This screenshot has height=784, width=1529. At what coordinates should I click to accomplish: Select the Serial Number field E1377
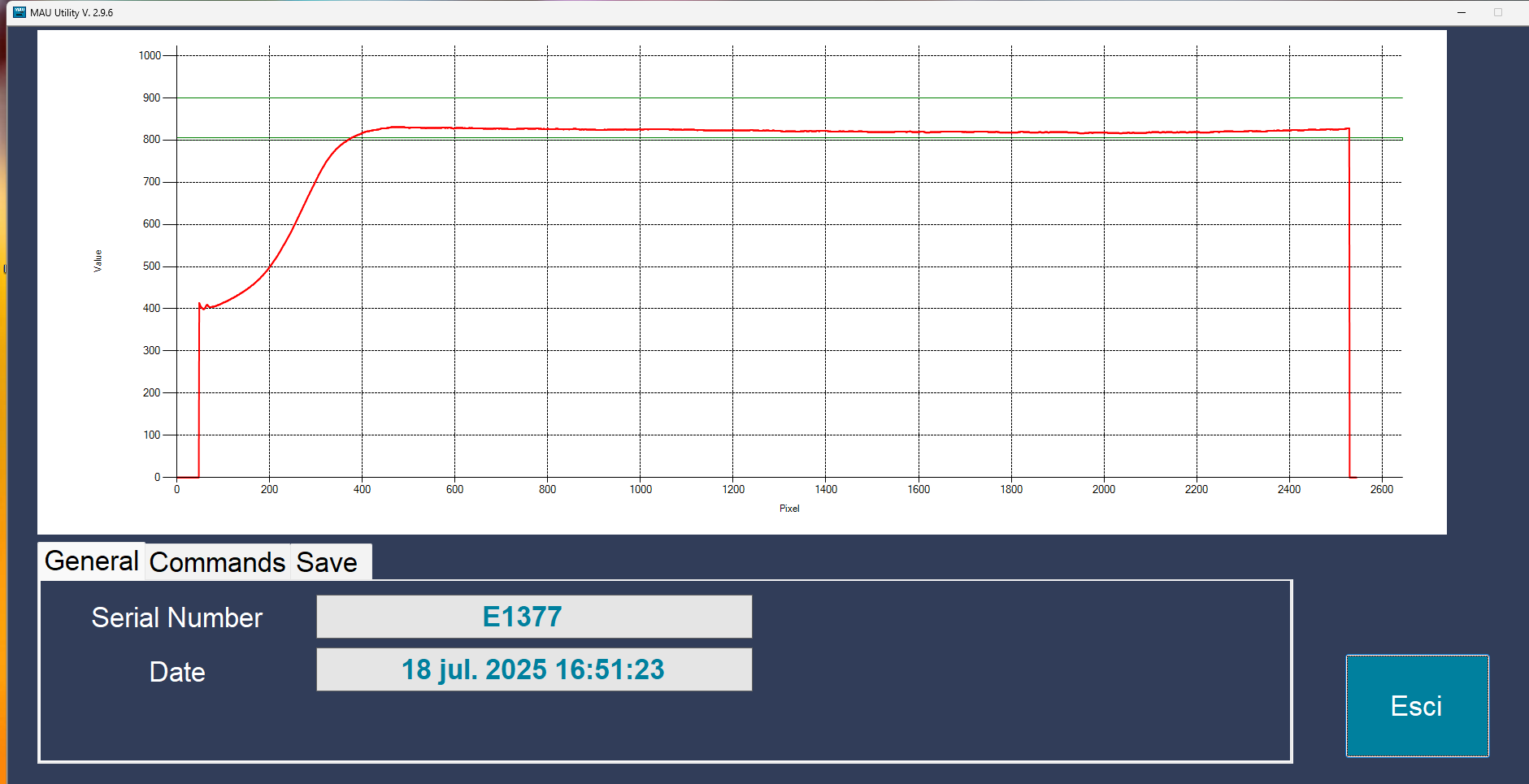pos(534,617)
